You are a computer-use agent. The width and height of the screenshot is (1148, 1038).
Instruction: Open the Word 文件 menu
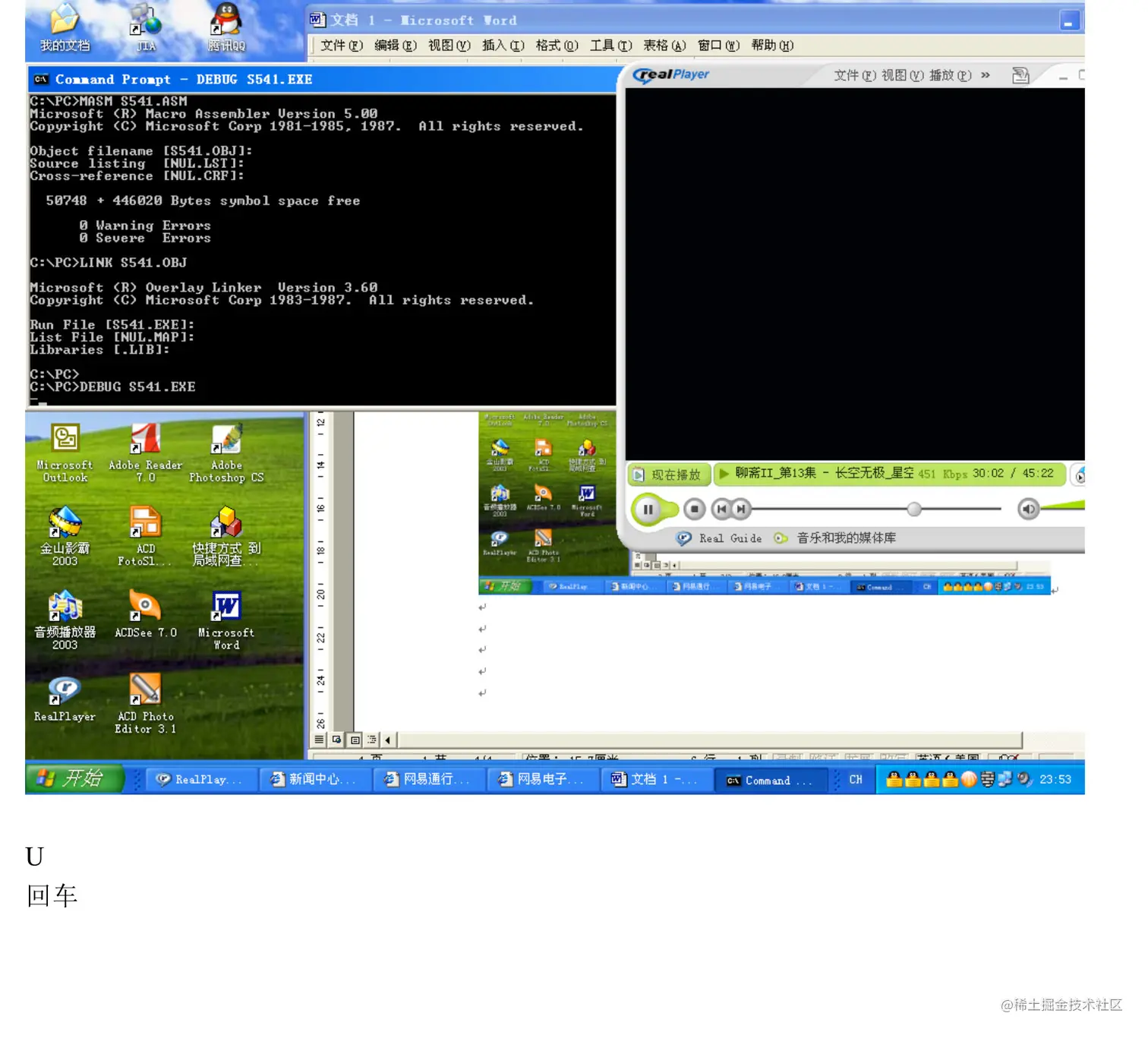click(x=342, y=46)
